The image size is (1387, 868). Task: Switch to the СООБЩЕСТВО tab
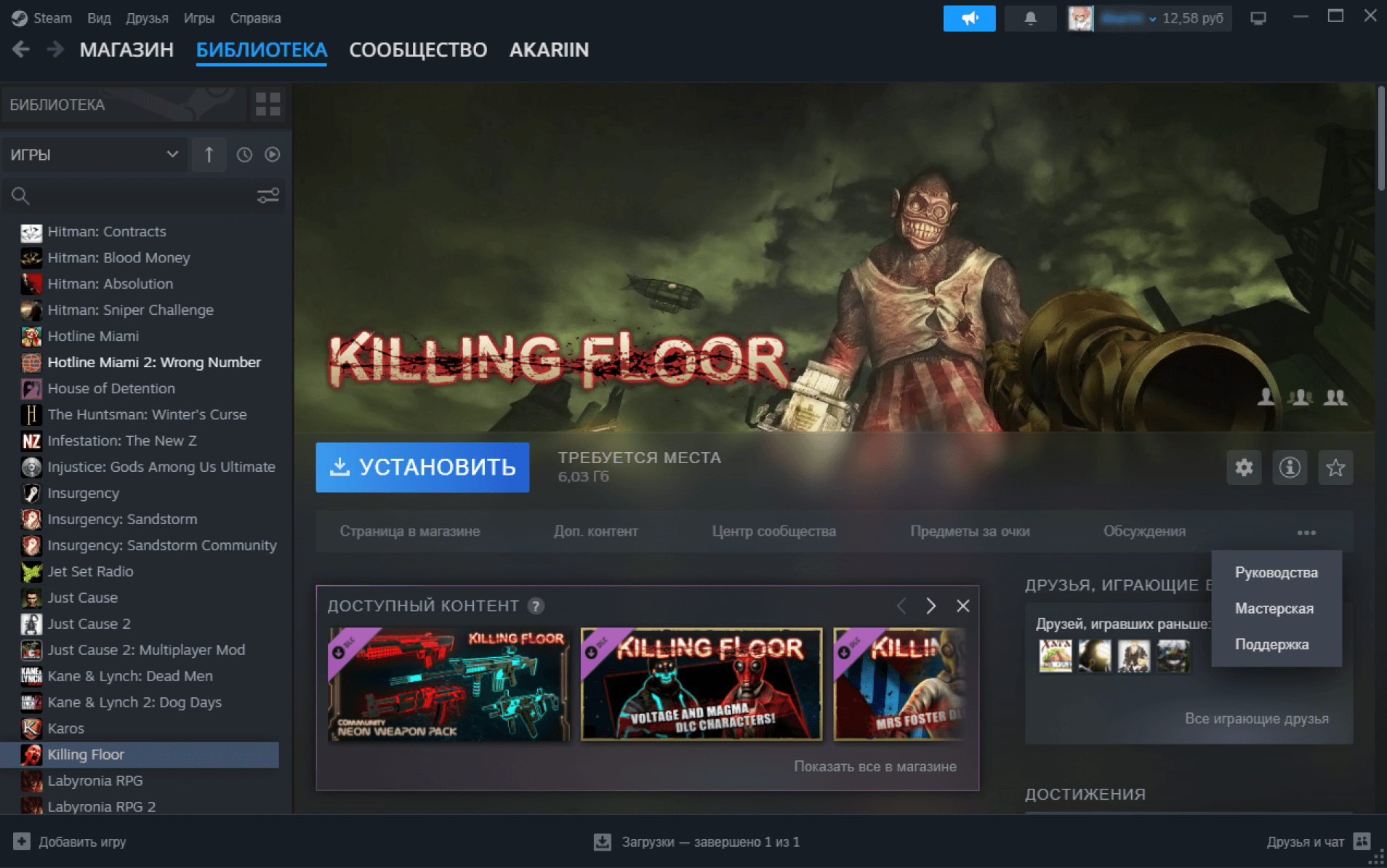click(418, 50)
